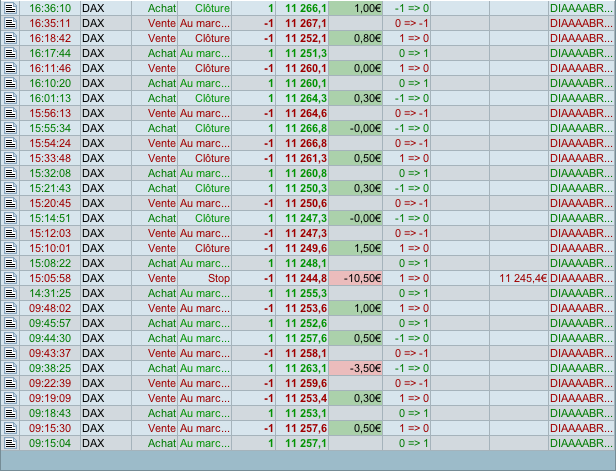Image resolution: width=616 pixels, height=471 pixels.
Task: Open order details icon for 16:01:13 row
Action: [11, 98]
